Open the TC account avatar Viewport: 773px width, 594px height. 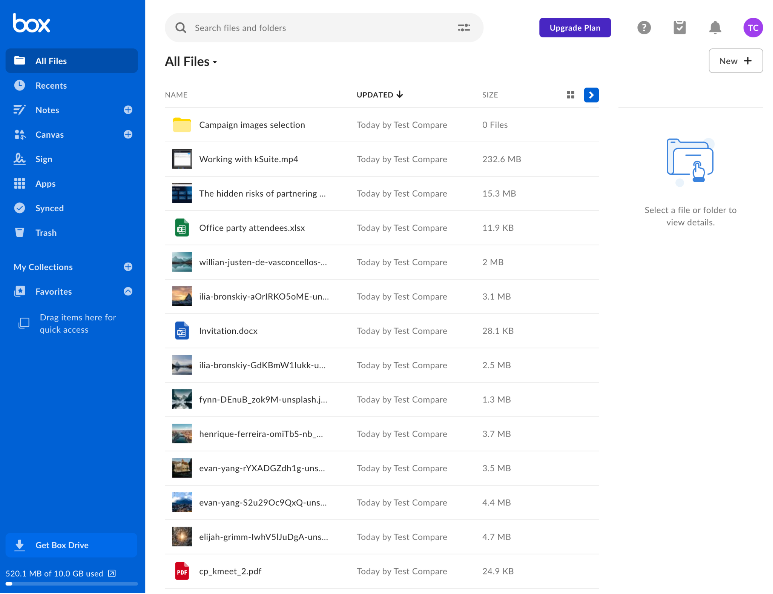(753, 28)
